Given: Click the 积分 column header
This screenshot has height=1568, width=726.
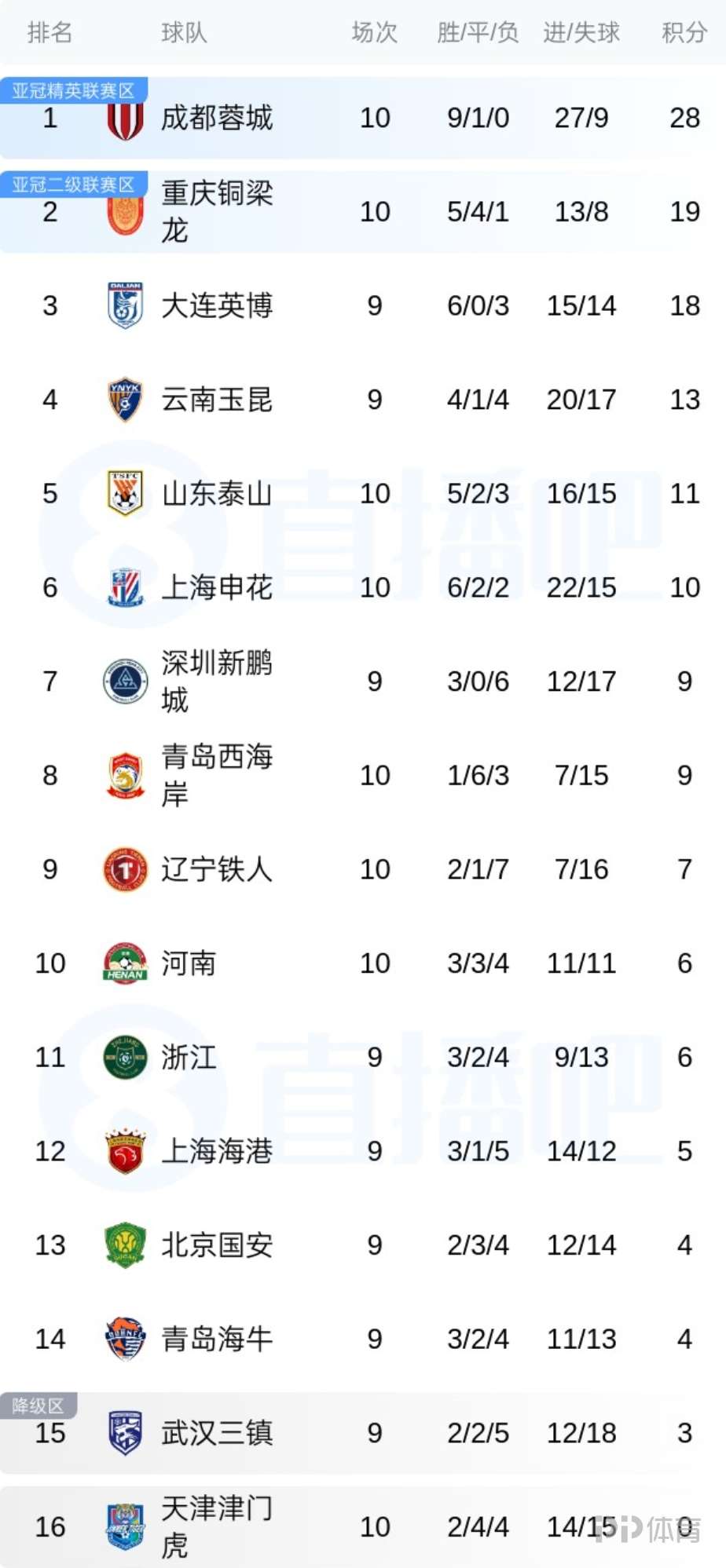Looking at the screenshot, I should point(684,32).
